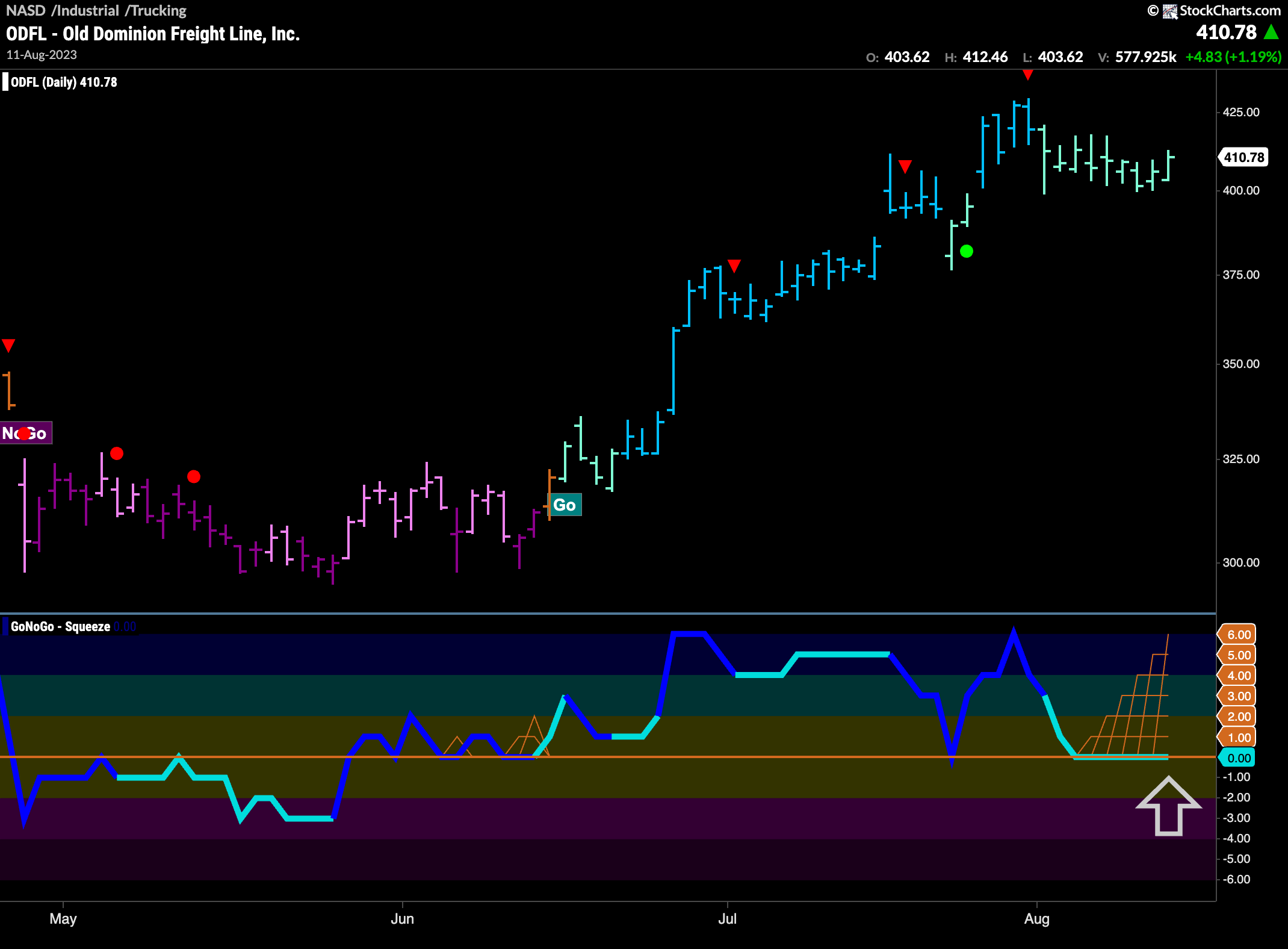
Task: Click the open value 403.62
Action: (907, 57)
